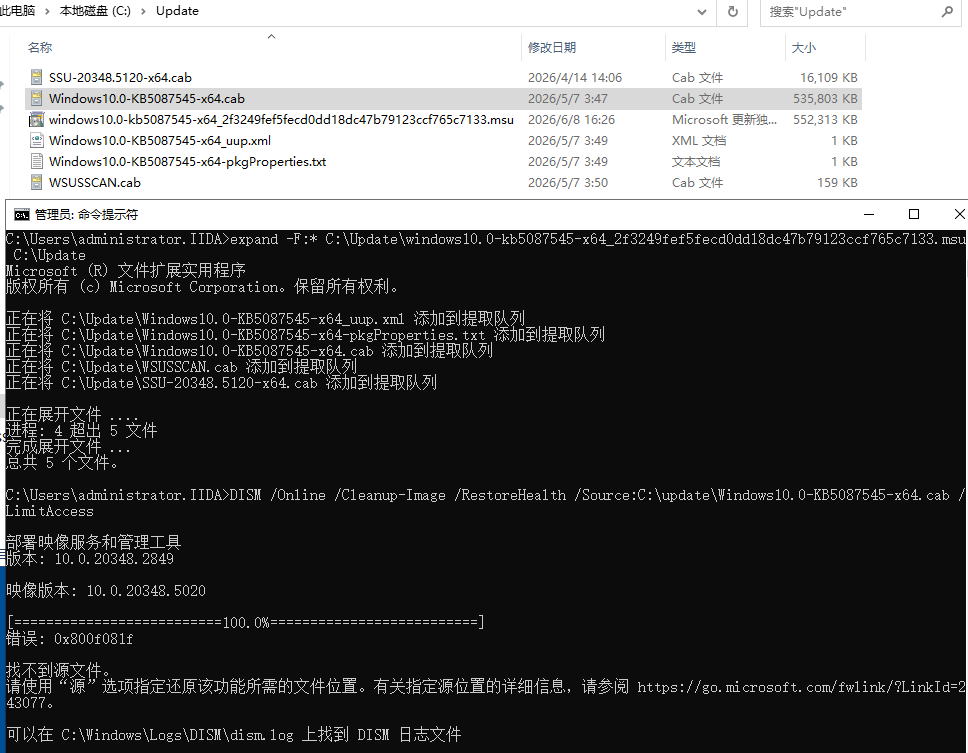Click the 2026/6/8 16:26 date cell
Image resolution: width=968 pixels, height=753 pixels.
(x=571, y=119)
